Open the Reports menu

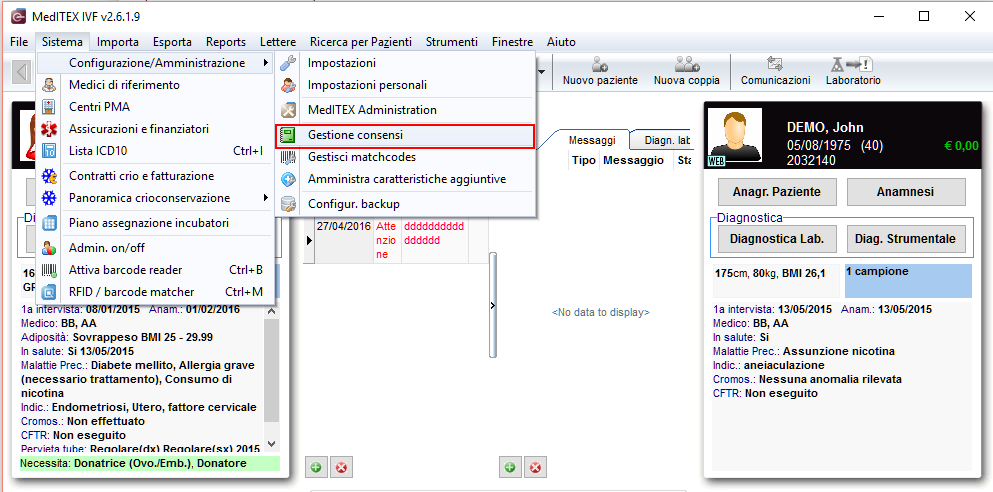coord(225,42)
